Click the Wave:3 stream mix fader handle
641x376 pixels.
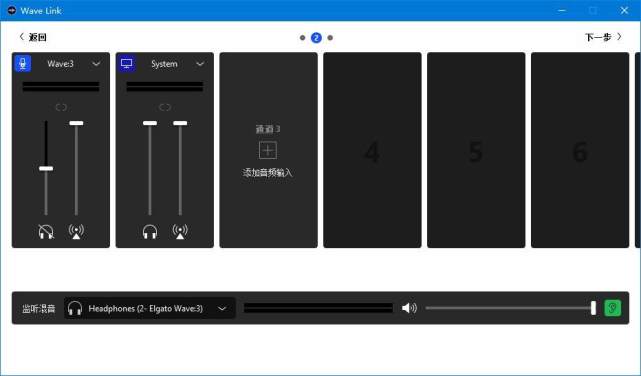(76, 123)
